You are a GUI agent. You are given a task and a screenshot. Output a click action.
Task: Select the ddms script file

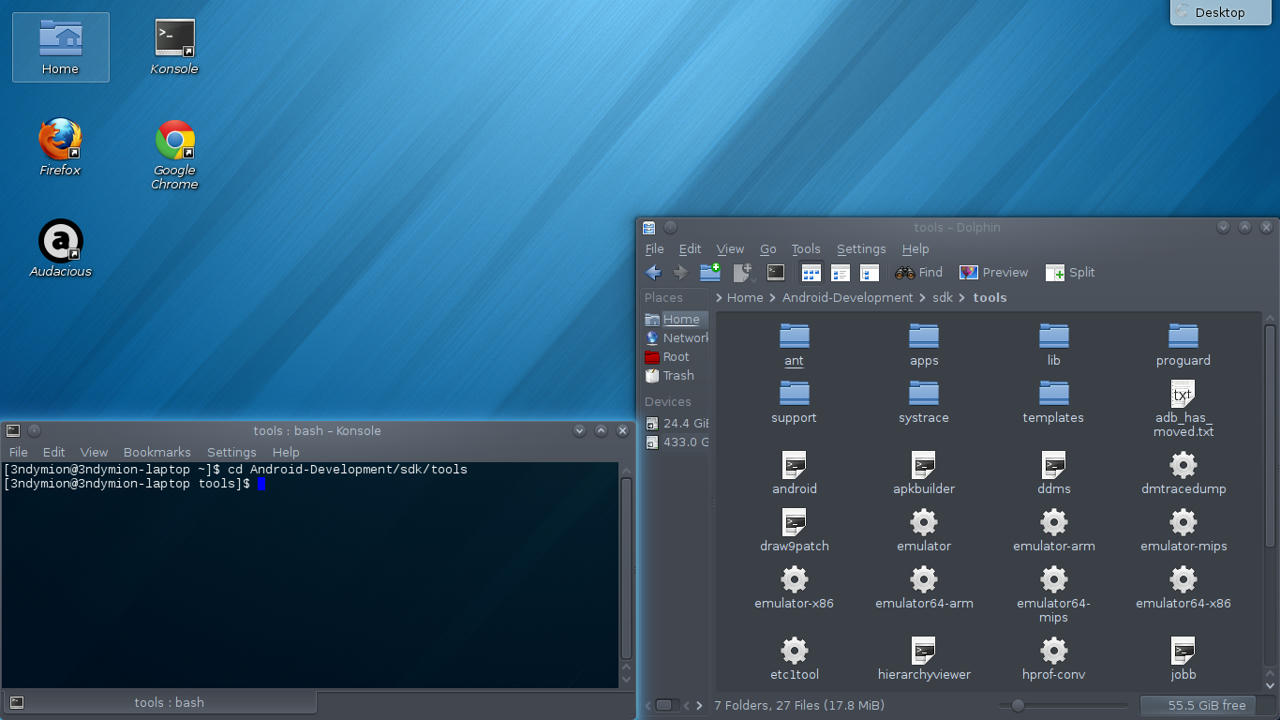(x=1054, y=473)
